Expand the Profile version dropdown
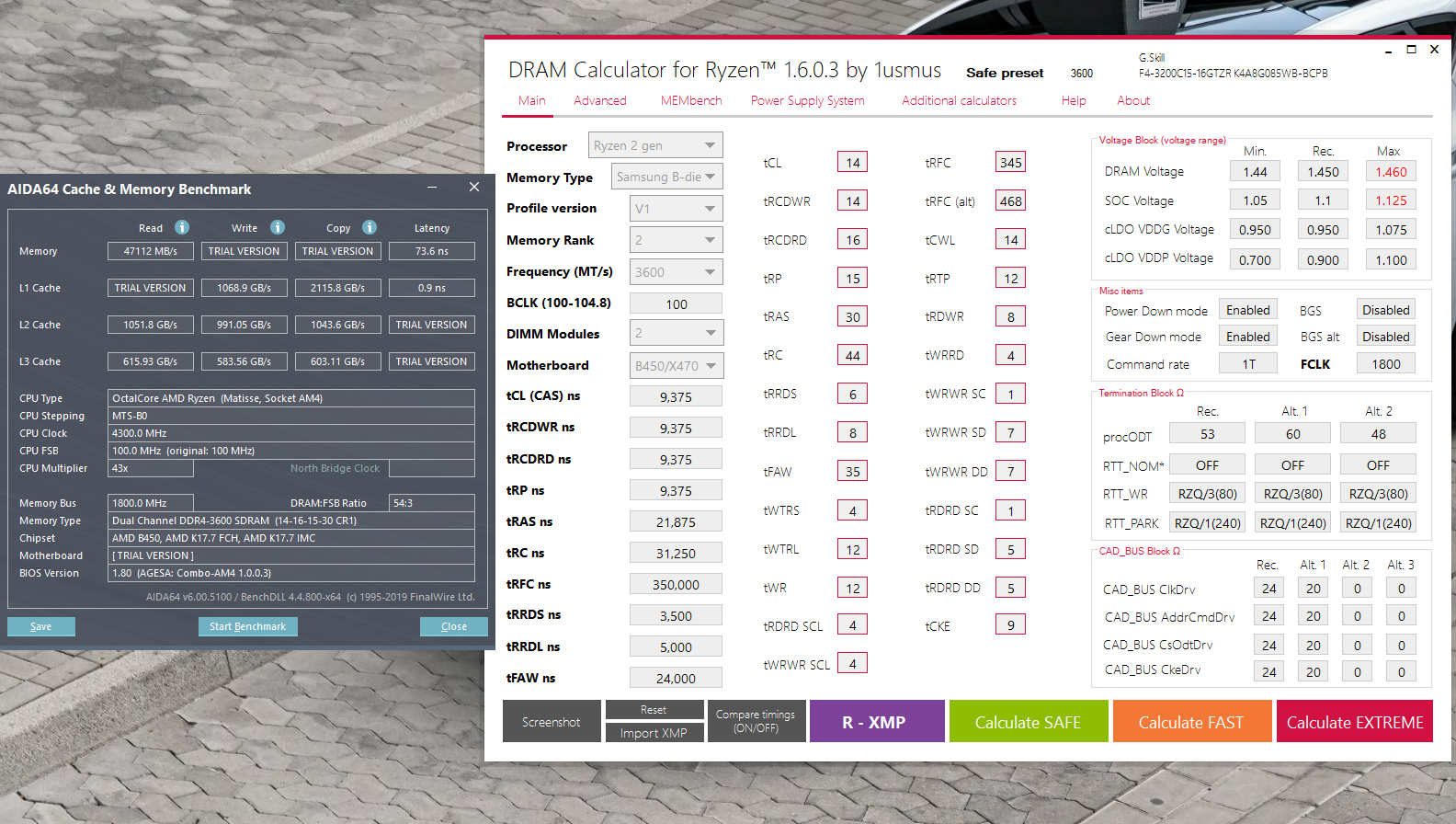The width and height of the screenshot is (1456, 824). pos(677,209)
